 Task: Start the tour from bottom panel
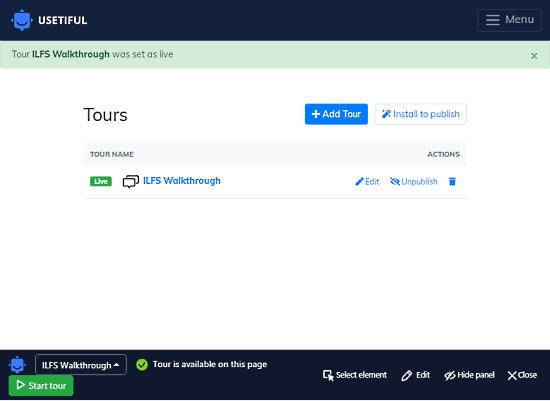pyautogui.click(x=41, y=385)
